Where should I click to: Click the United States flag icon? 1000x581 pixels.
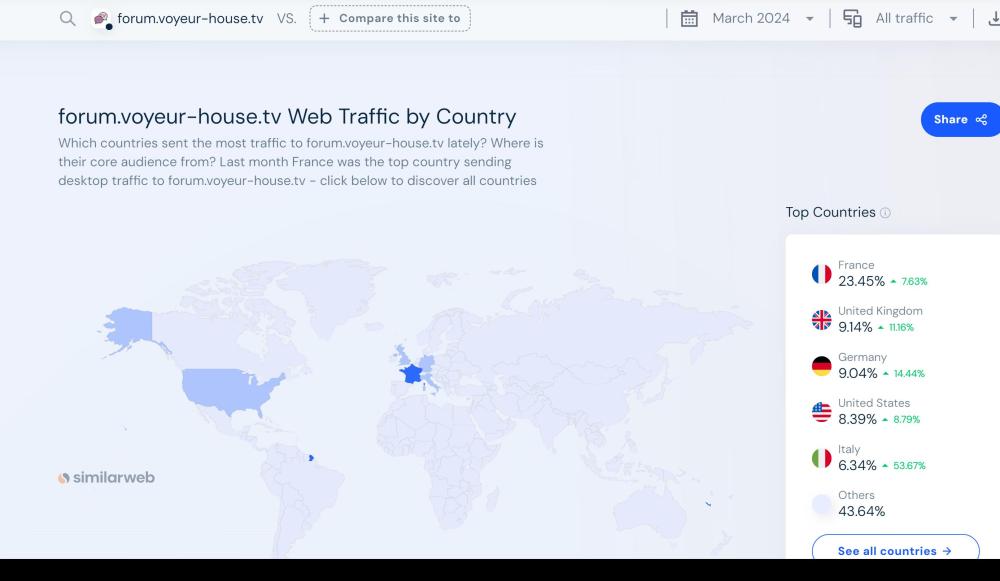point(821,412)
